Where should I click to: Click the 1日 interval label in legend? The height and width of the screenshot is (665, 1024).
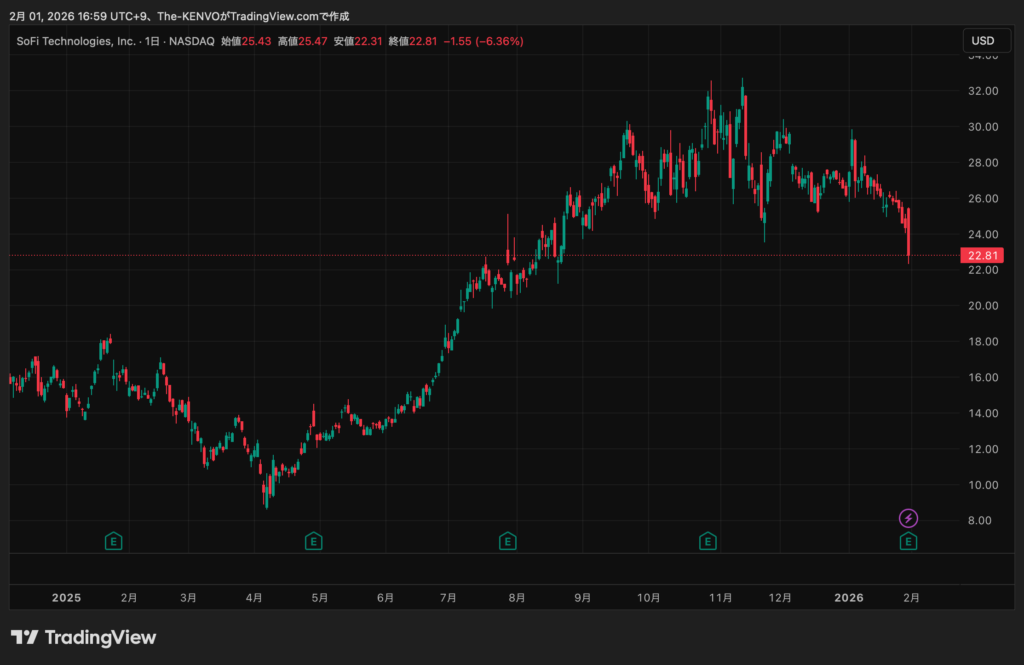click(x=151, y=41)
